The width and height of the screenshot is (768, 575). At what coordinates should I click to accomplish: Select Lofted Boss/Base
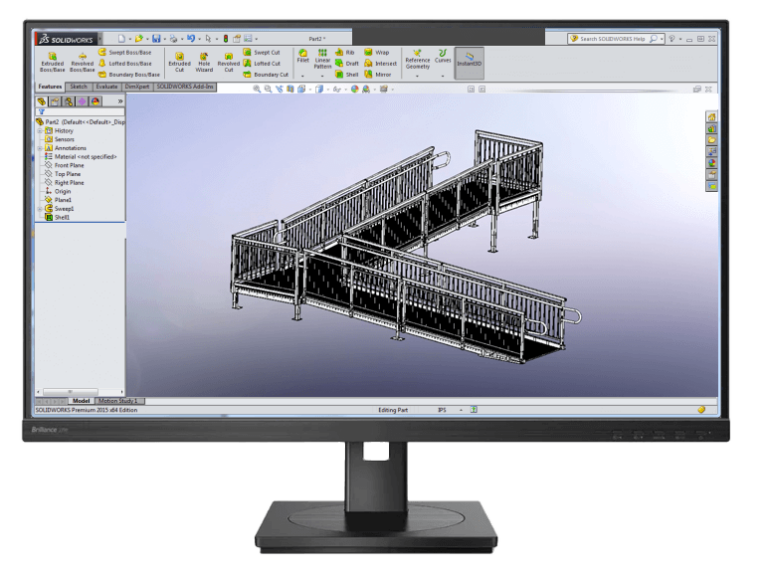pos(125,64)
